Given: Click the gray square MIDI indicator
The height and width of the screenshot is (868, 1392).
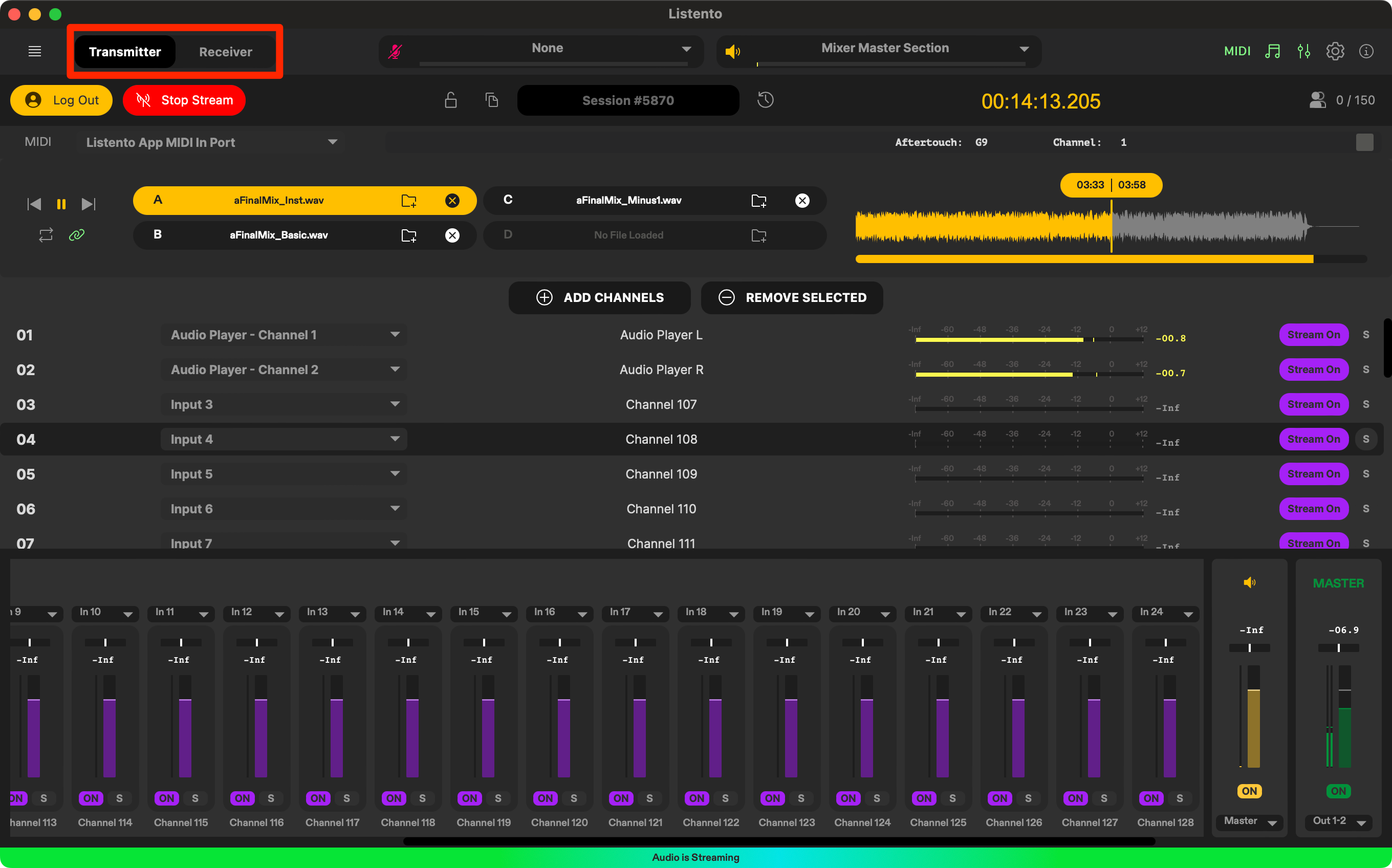Looking at the screenshot, I should (1364, 142).
